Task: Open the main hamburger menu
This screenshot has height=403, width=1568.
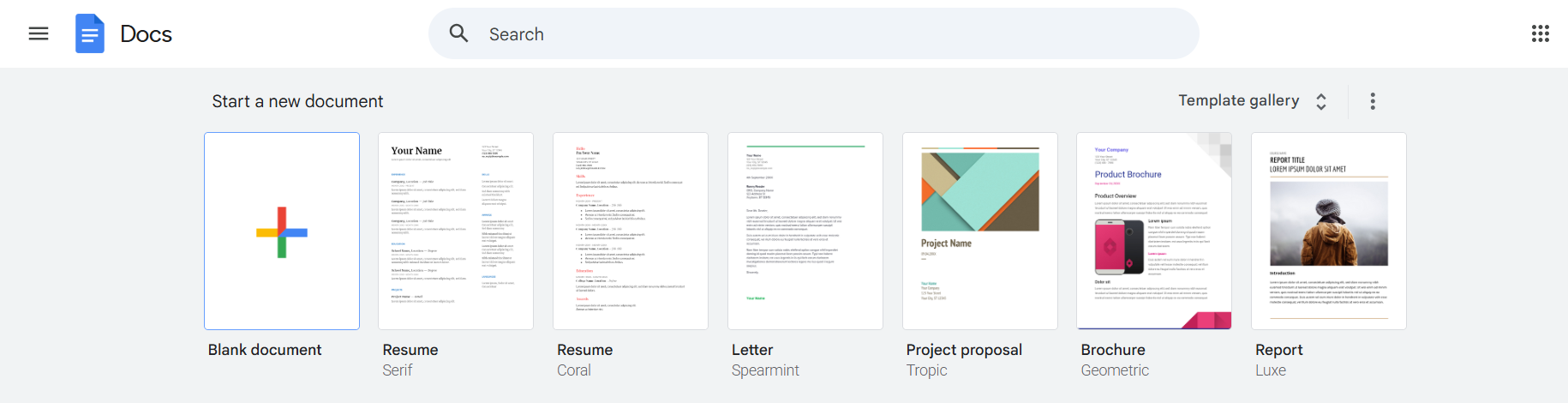Action: (x=39, y=33)
